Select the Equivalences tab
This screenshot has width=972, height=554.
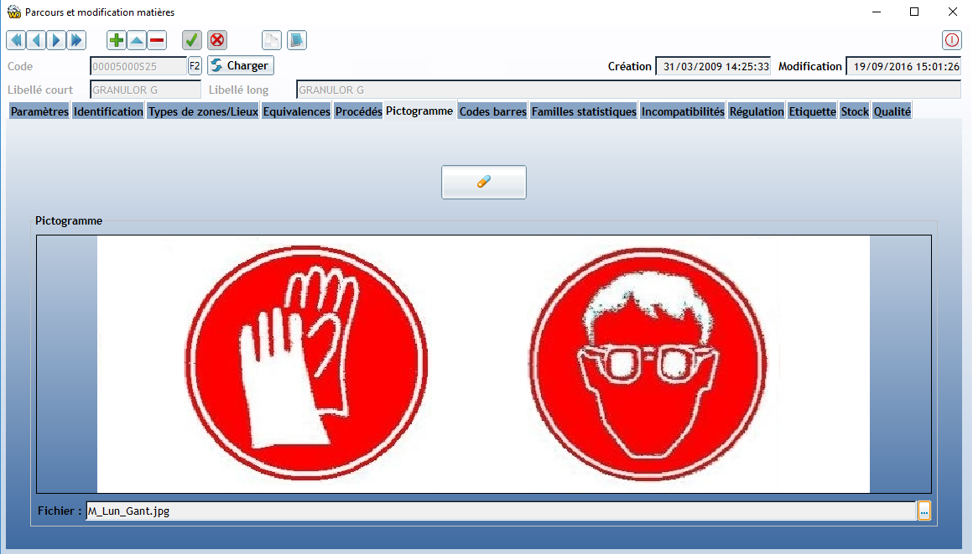pyautogui.click(x=296, y=112)
